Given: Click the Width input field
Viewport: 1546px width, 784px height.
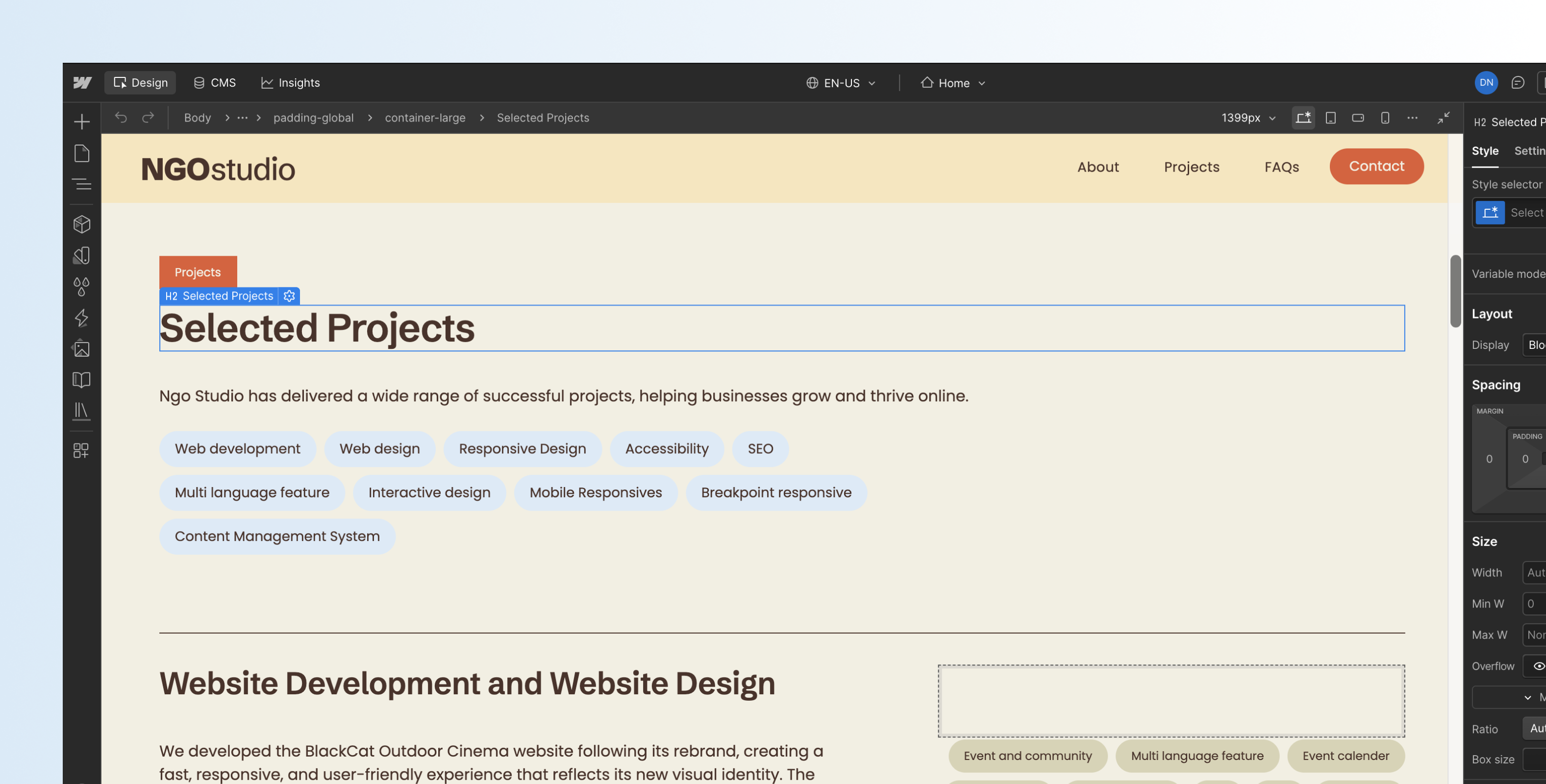Looking at the screenshot, I should click(1535, 573).
